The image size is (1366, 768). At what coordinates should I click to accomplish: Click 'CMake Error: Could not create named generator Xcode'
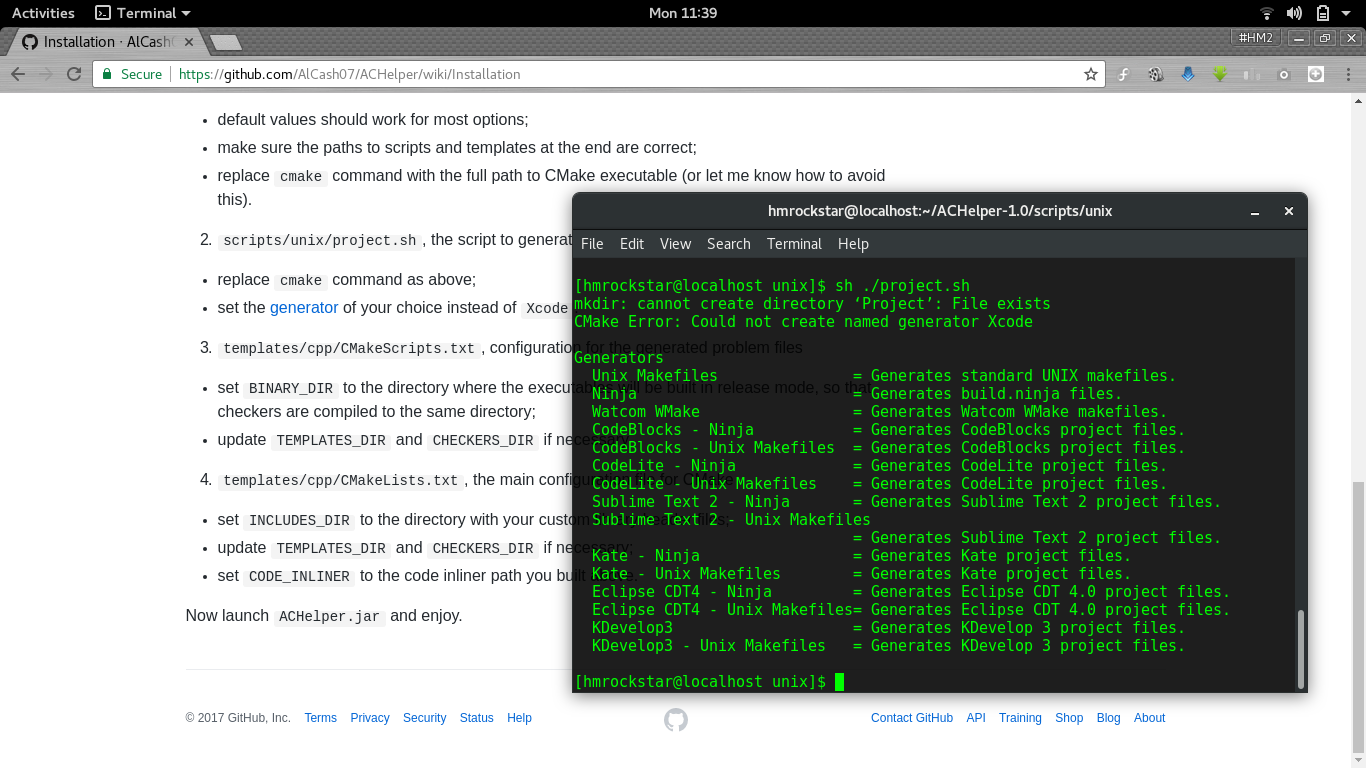pos(803,322)
